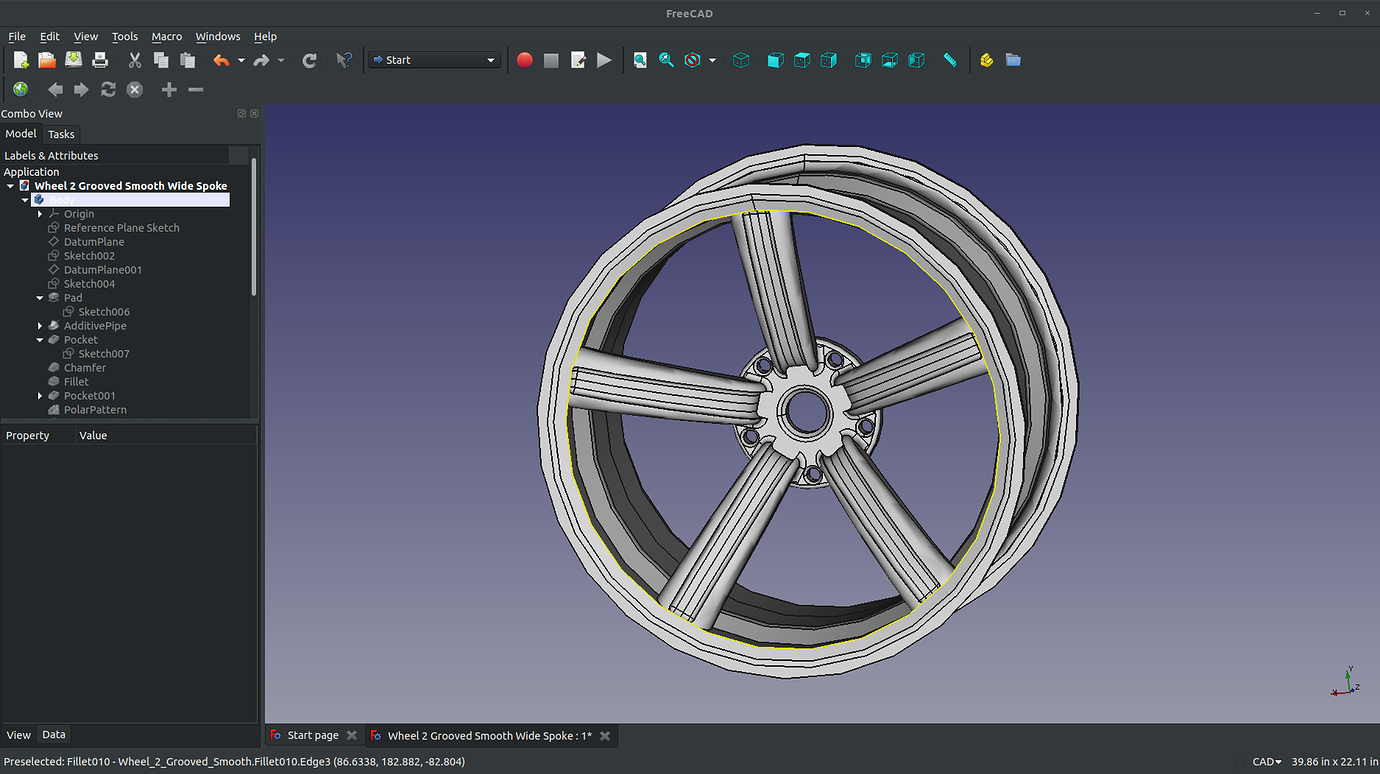Click the What's This help cursor icon
The width and height of the screenshot is (1380, 774).
(343, 60)
